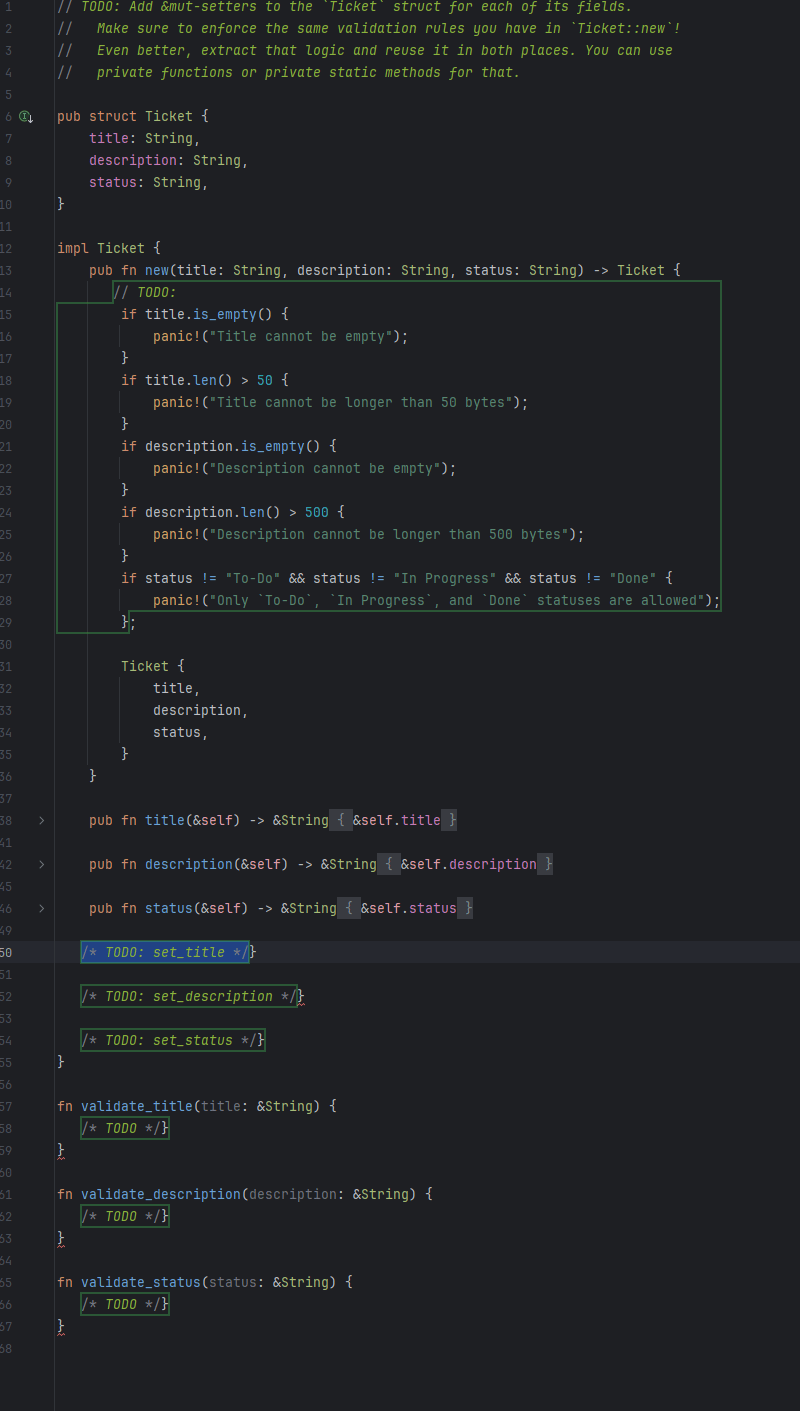
Task: Expand the folded description getter chevron
Action: tap(41, 864)
